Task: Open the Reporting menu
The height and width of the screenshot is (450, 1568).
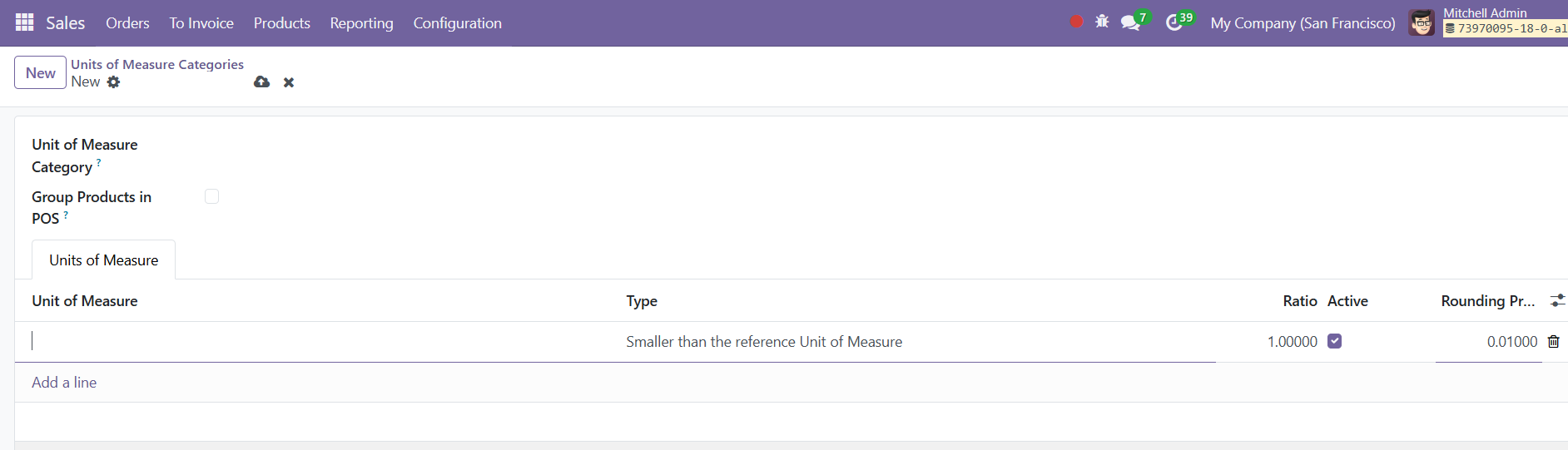Action: click(361, 23)
